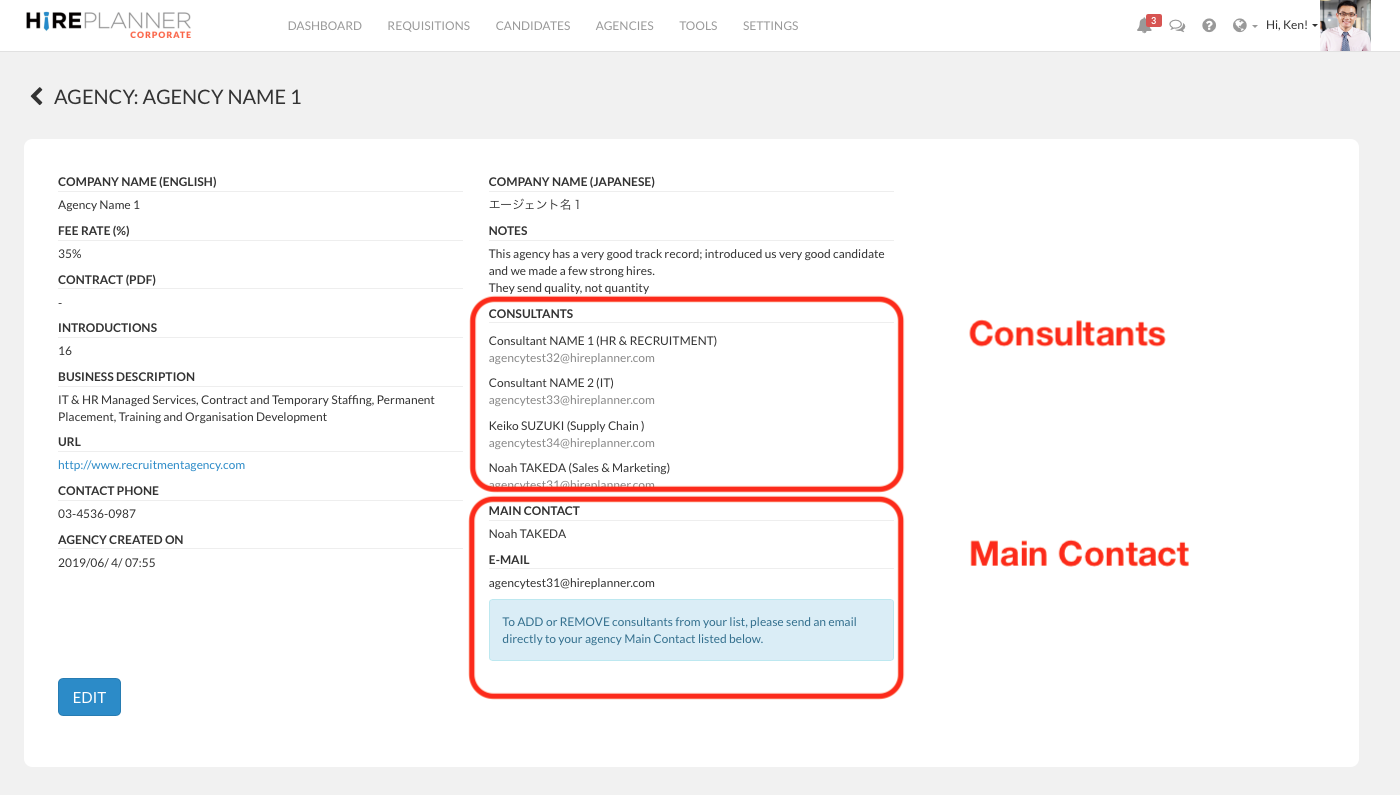Click the main contact e-mail agencytest31
The height and width of the screenshot is (795, 1400).
point(571,583)
